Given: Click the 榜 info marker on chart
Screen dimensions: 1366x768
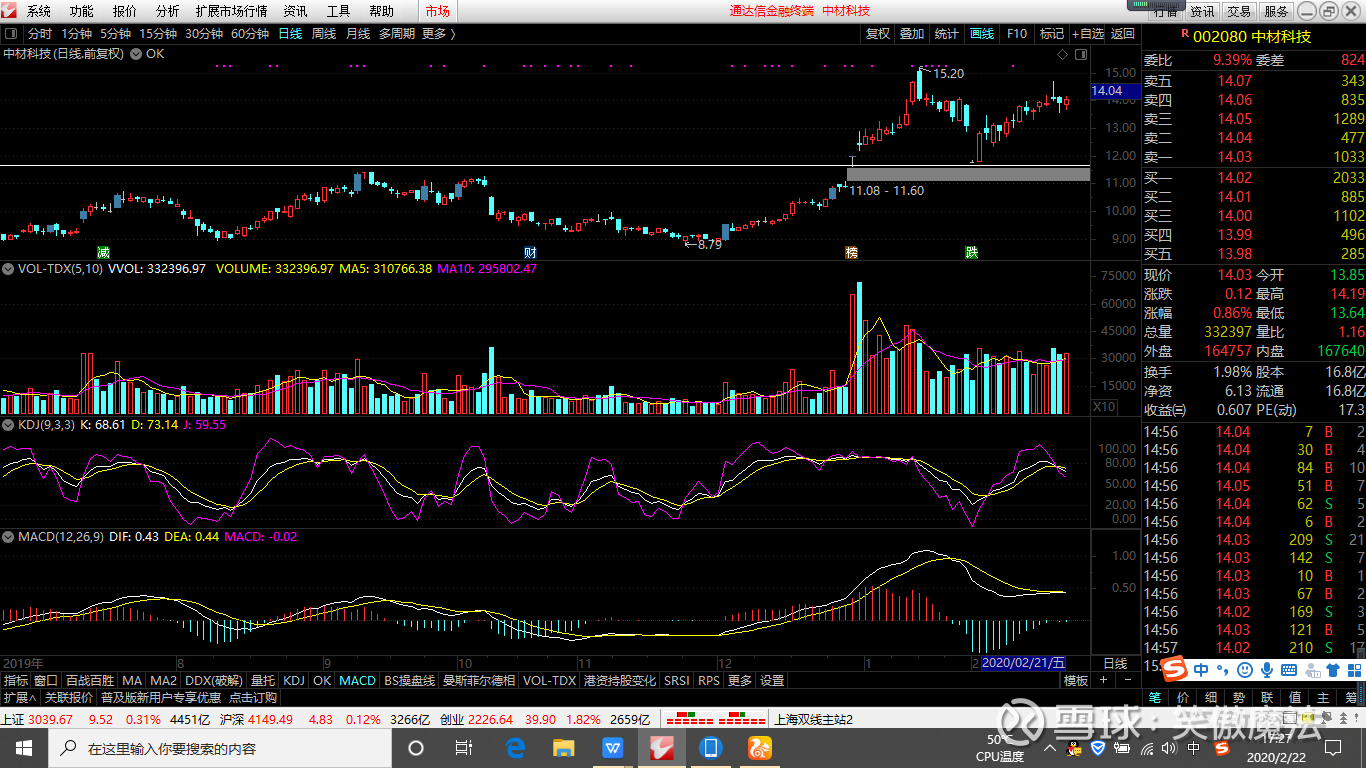Looking at the screenshot, I should 851,252.
